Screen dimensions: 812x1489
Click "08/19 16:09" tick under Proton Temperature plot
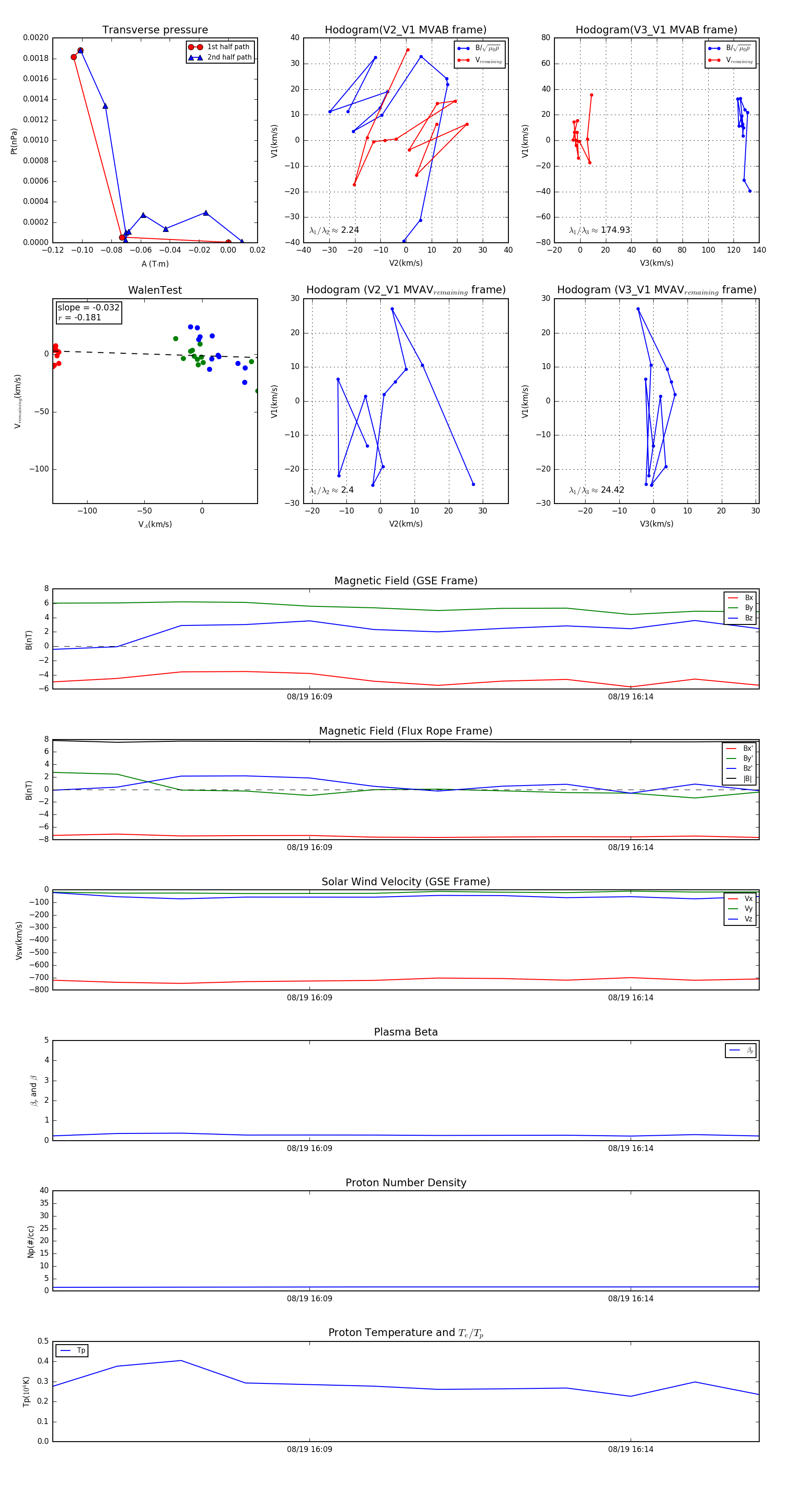coord(310,1449)
